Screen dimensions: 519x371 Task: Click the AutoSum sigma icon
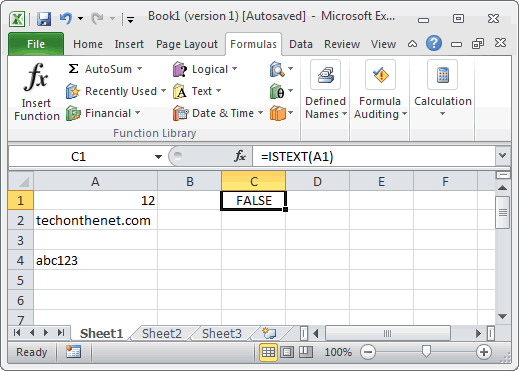[x=73, y=69]
